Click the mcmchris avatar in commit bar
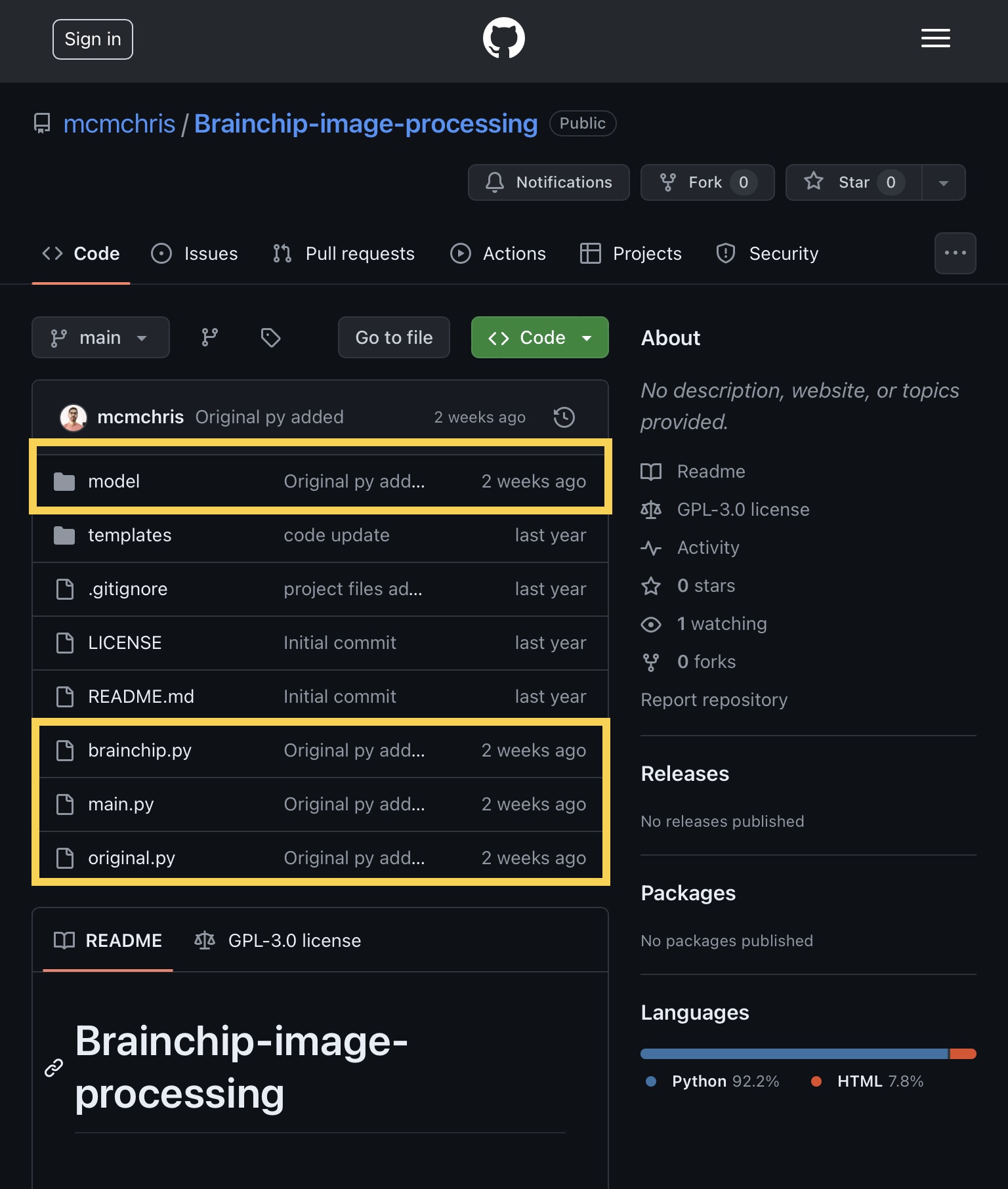Viewport: 1008px width, 1189px height. [73, 417]
